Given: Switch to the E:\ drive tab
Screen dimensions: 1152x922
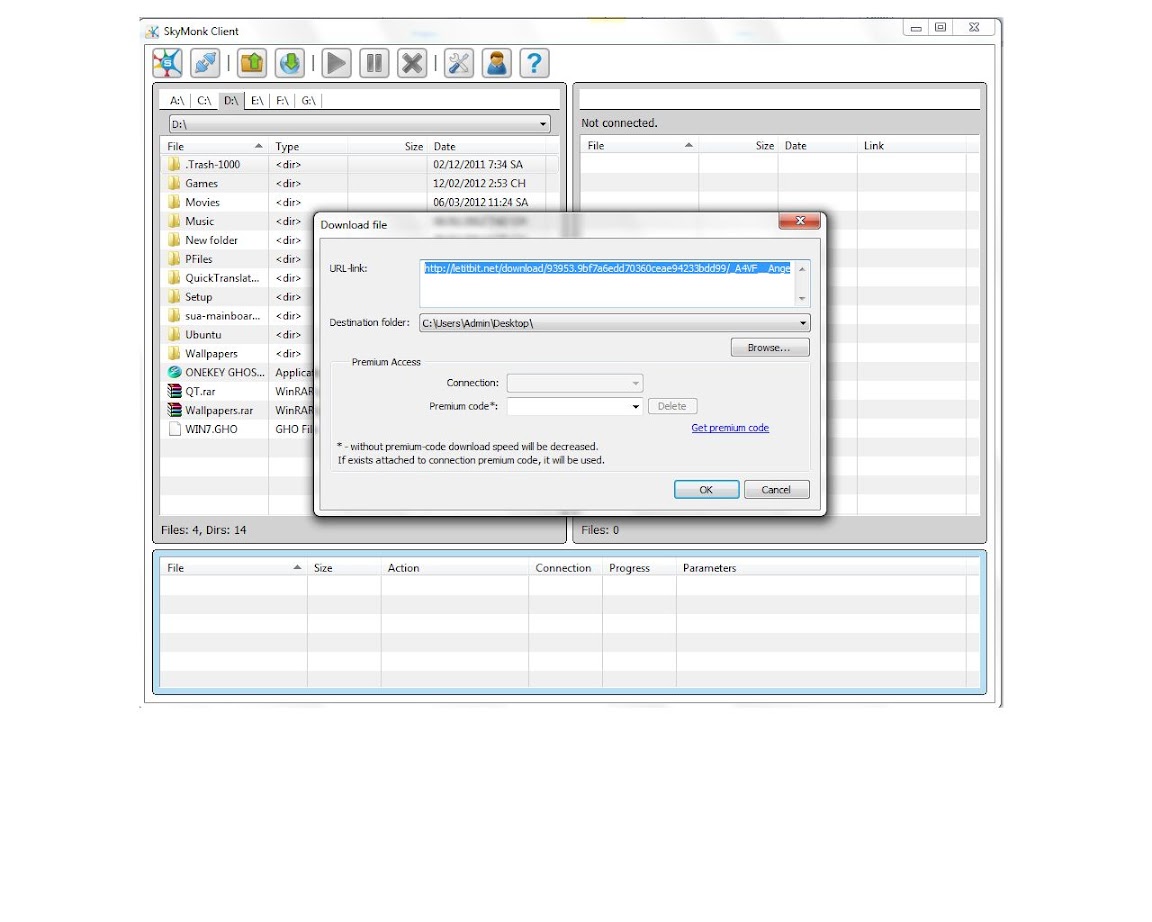Looking at the screenshot, I should coord(257,101).
